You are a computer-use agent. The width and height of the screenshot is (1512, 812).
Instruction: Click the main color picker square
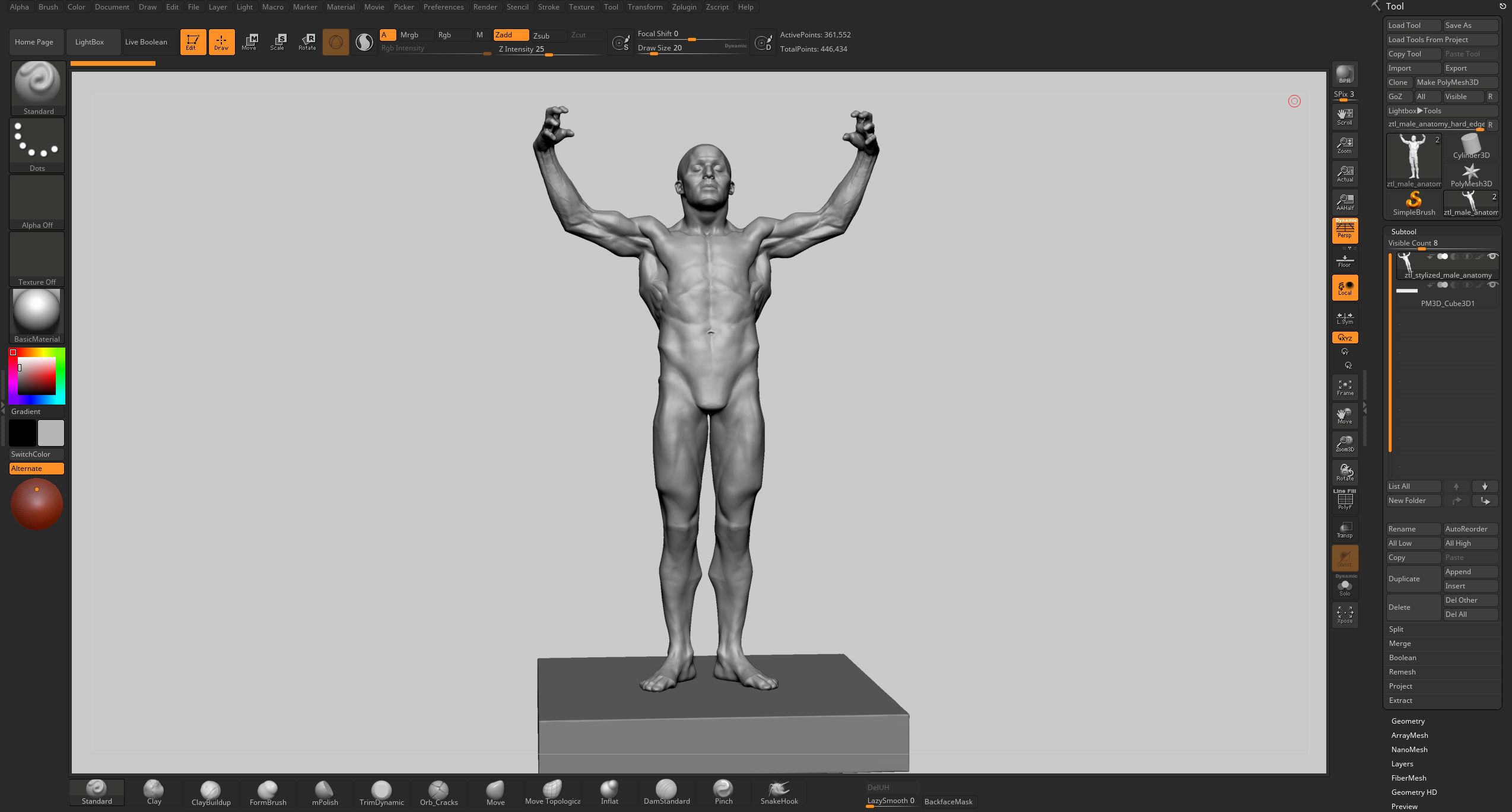pos(37,376)
